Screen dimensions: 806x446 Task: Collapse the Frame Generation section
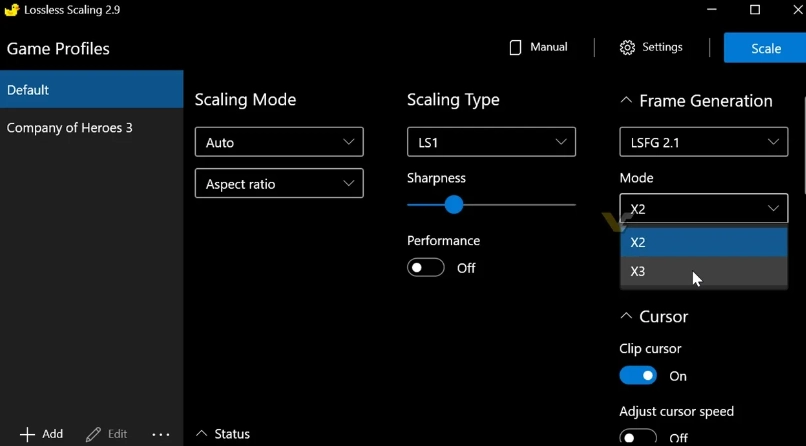click(626, 101)
